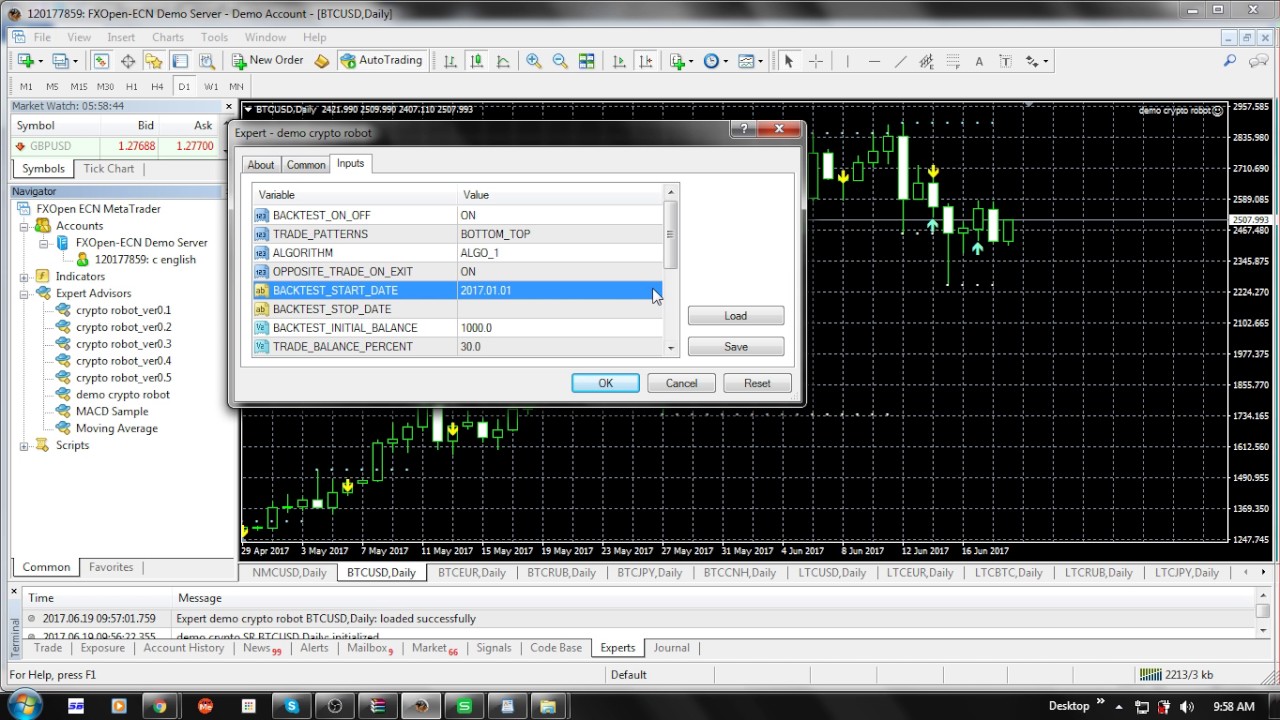The height and width of the screenshot is (720, 1280).
Task: Toggle the Navigator star-folder toolbar icon
Action: coord(153,61)
